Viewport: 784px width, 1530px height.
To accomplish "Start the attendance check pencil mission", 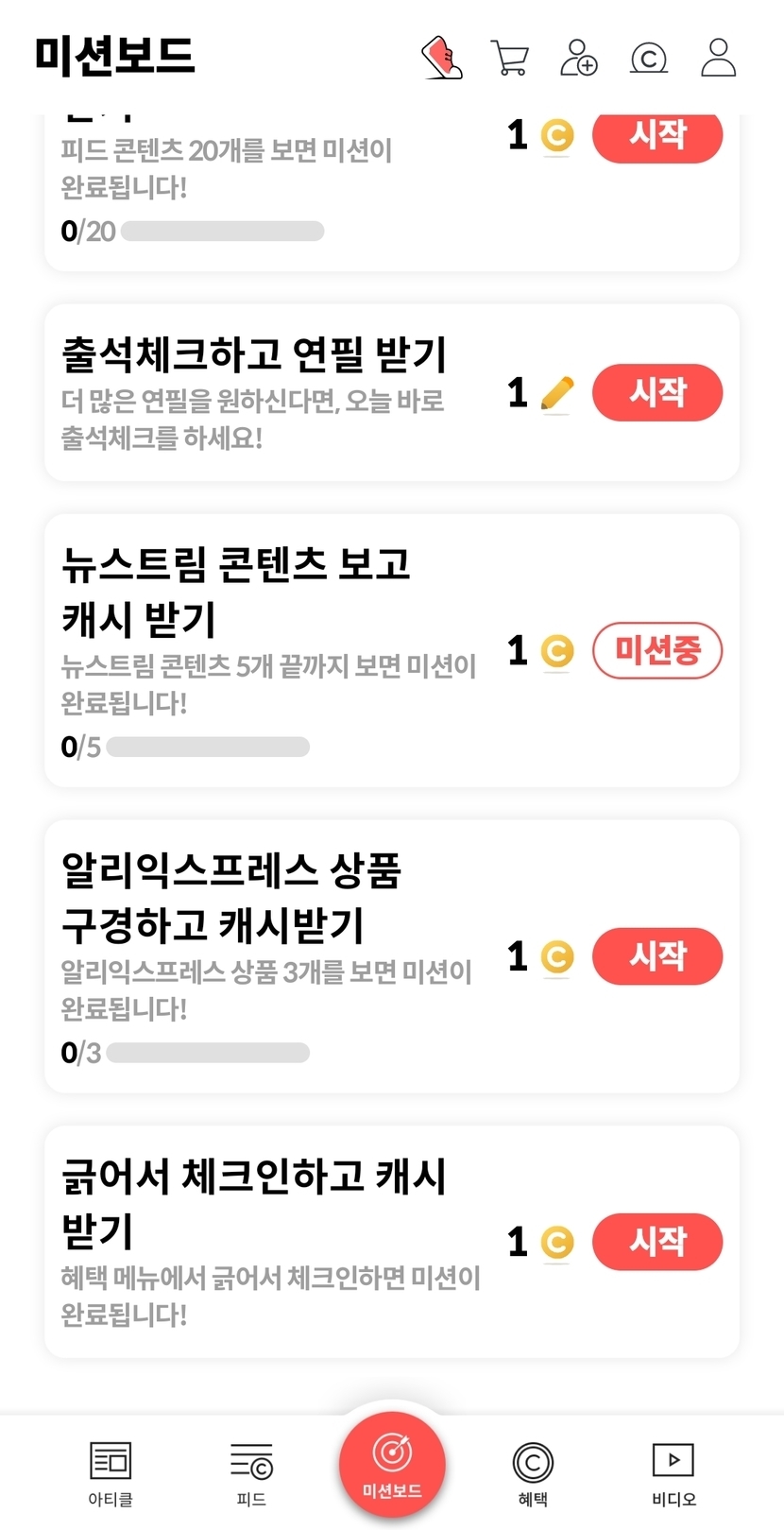I will (x=657, y=392).
